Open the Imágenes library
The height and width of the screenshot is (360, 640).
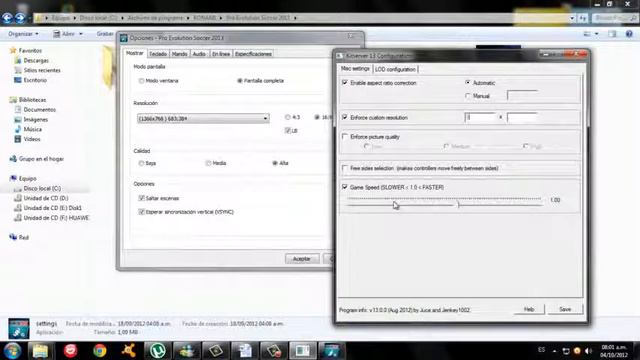(36, 119)
